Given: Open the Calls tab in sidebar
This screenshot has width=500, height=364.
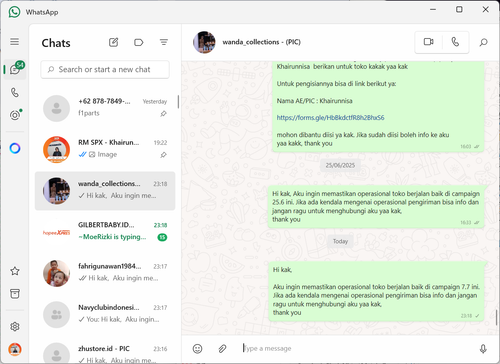Looking at the screenshot, I should pyautogui.click(x=15, y=92).
